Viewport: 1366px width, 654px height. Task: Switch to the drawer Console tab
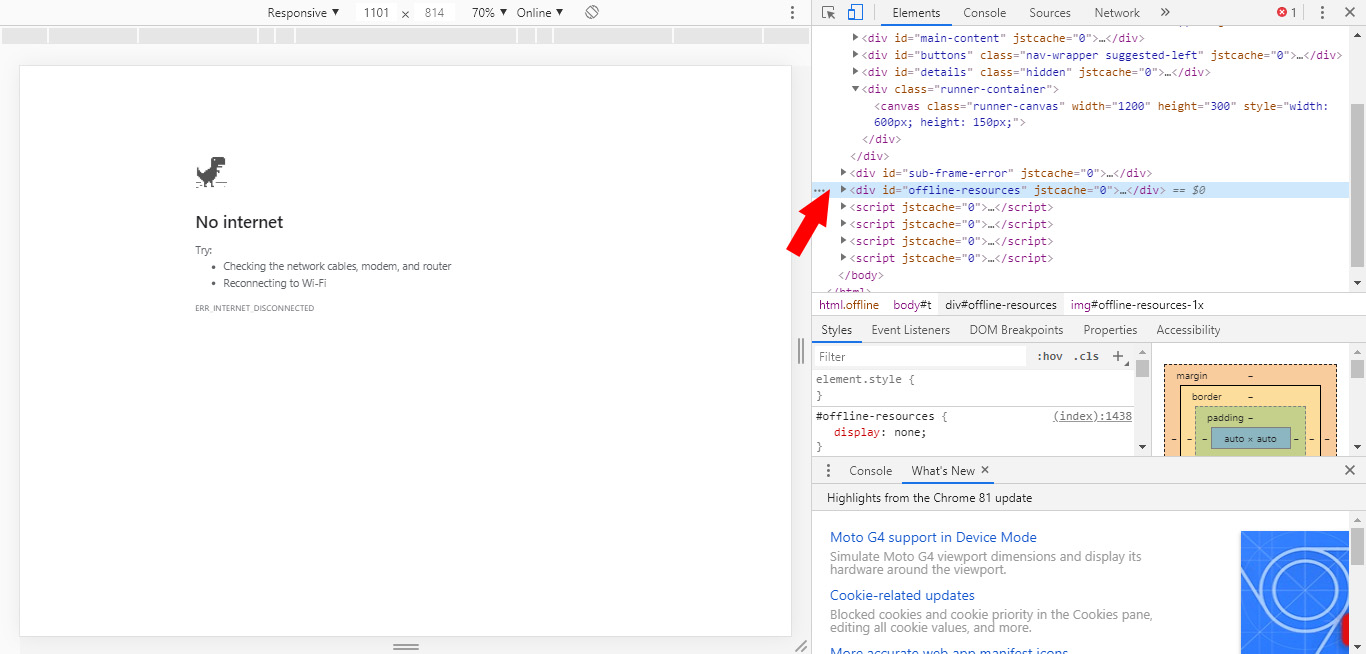(x=870, y=471)
